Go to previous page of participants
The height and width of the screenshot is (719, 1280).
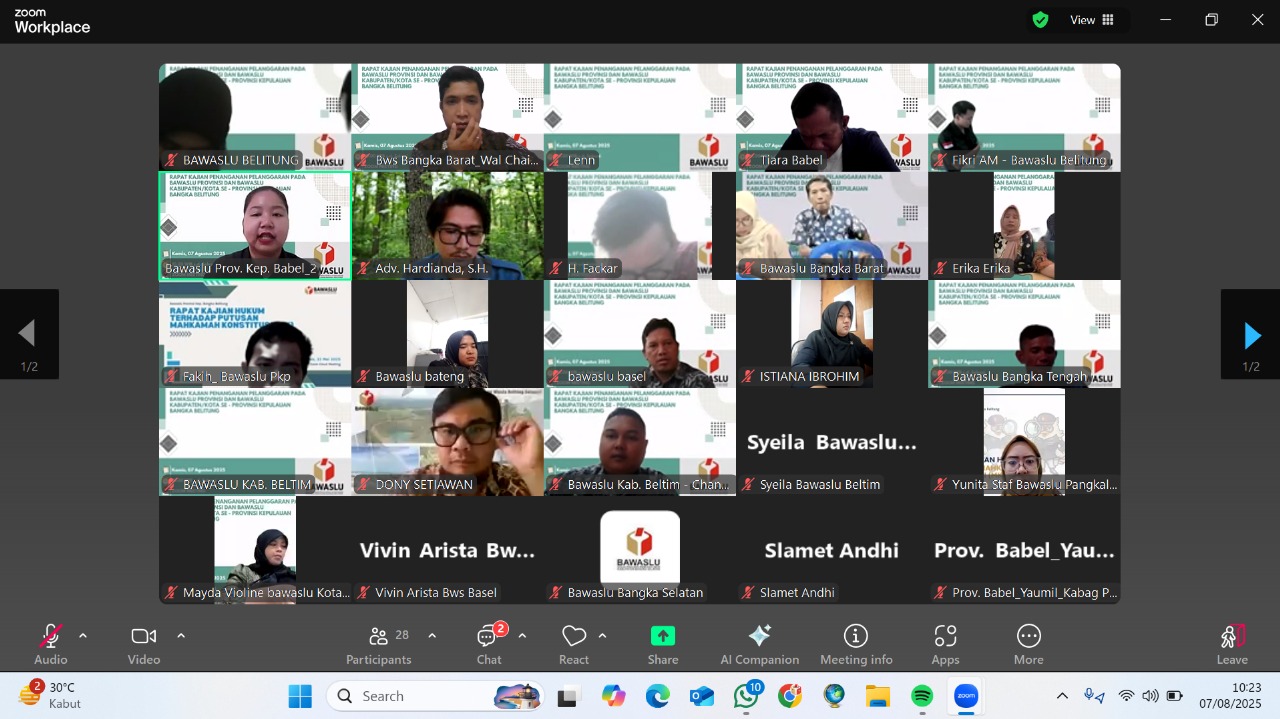pyautogui.click(x=28, y=334)
